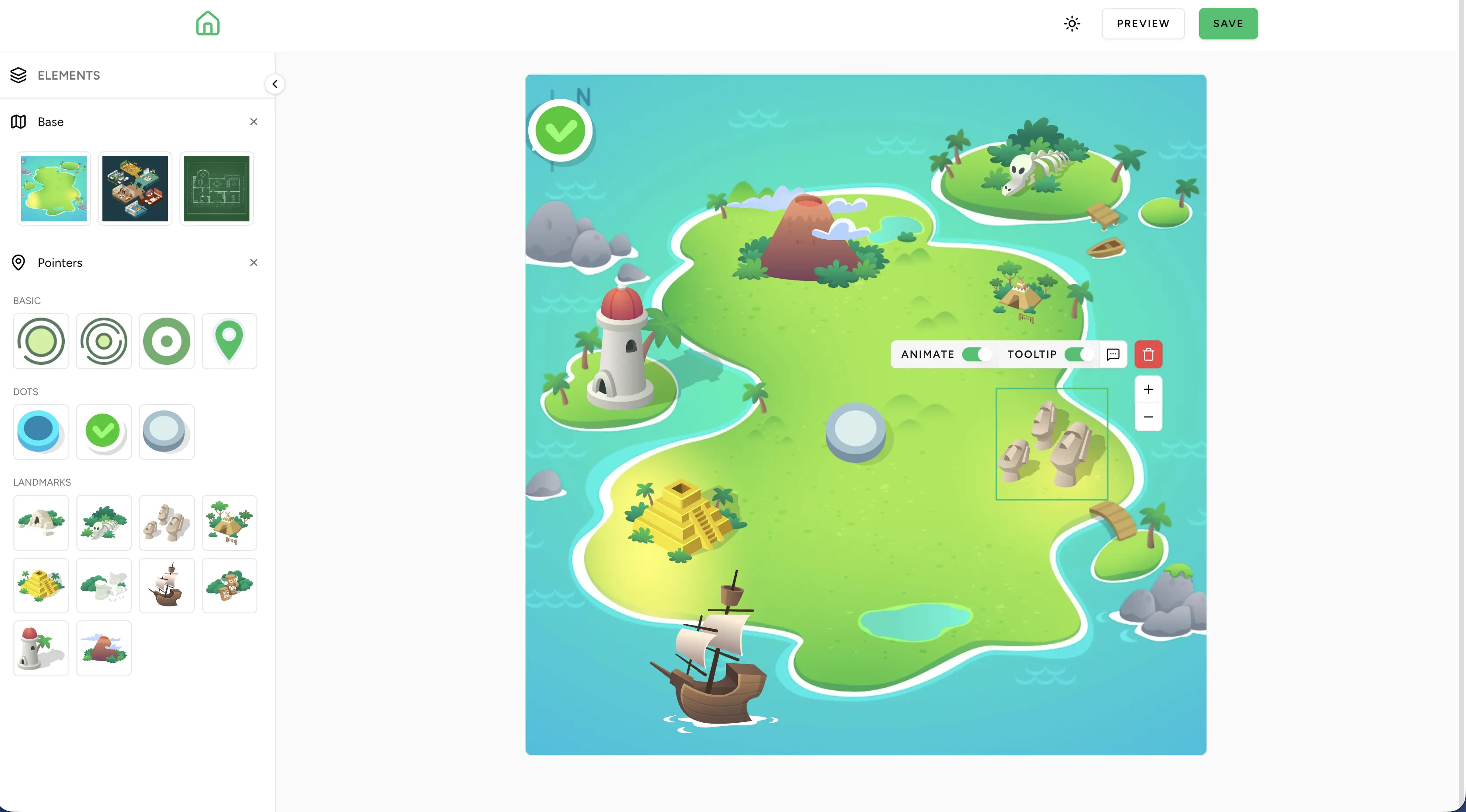This screenshot has height=812, width=1466.
Task: Choose the green checkmark dot style
Action: pos(104,431)
